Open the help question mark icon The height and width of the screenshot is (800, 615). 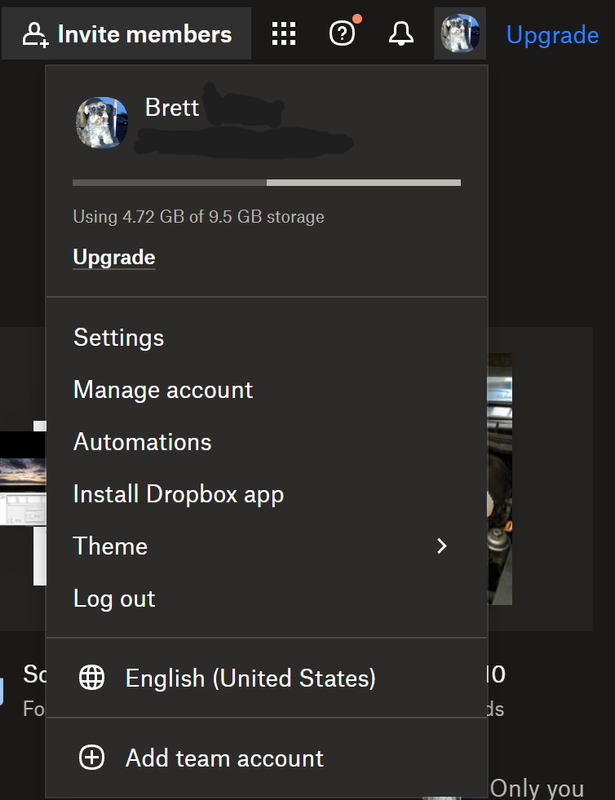(x=342, y=34)
